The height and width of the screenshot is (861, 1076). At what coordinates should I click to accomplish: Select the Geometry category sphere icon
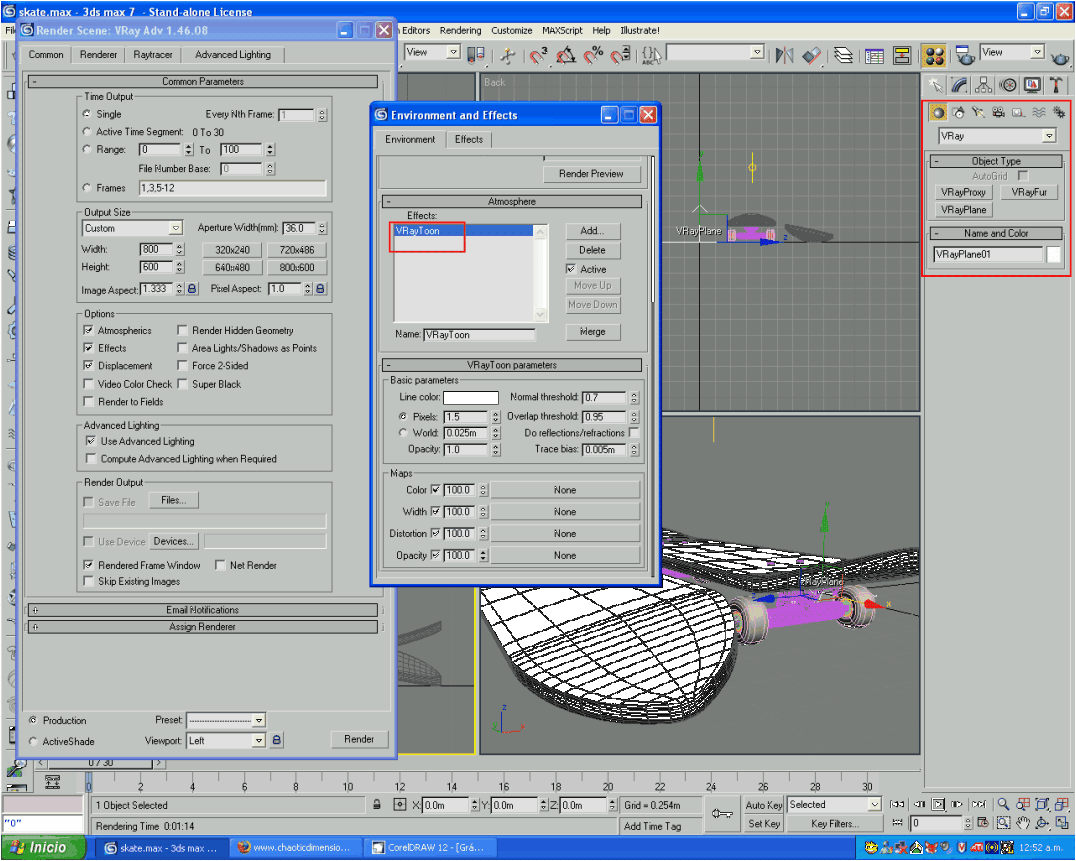[x=938, y=113]
